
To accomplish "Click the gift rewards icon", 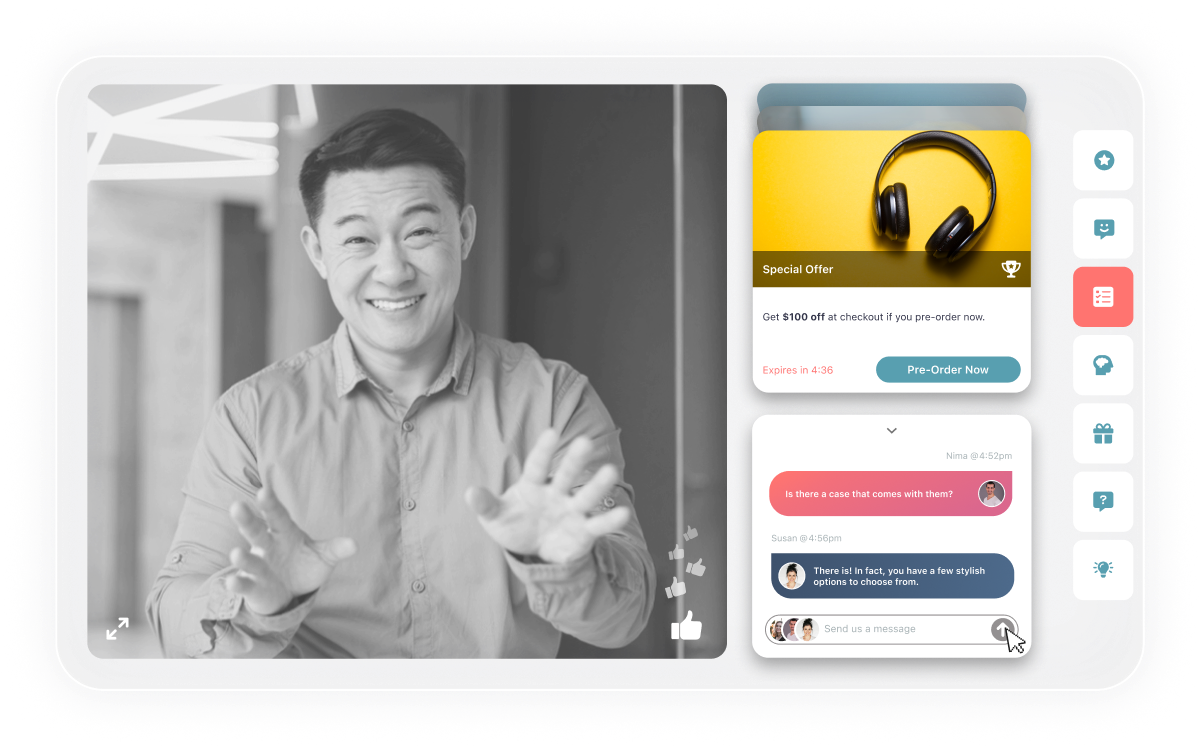I will pyautogui.click(x=1103, y=433).
